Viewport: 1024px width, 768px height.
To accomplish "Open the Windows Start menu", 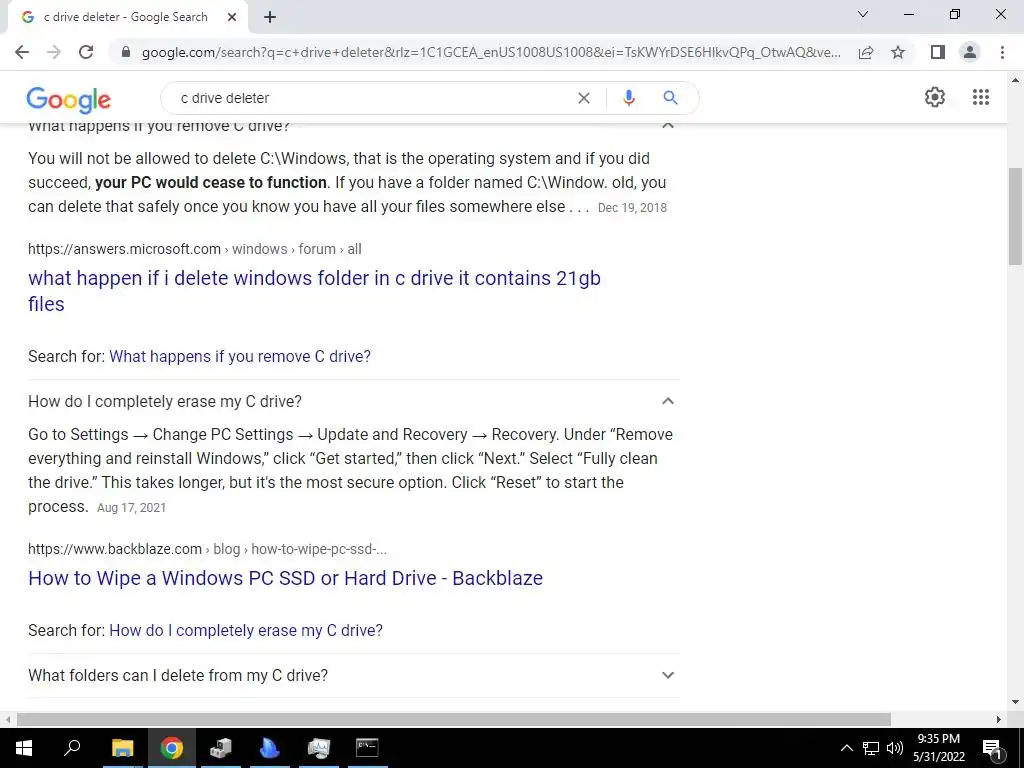I will tap(24, 748).
